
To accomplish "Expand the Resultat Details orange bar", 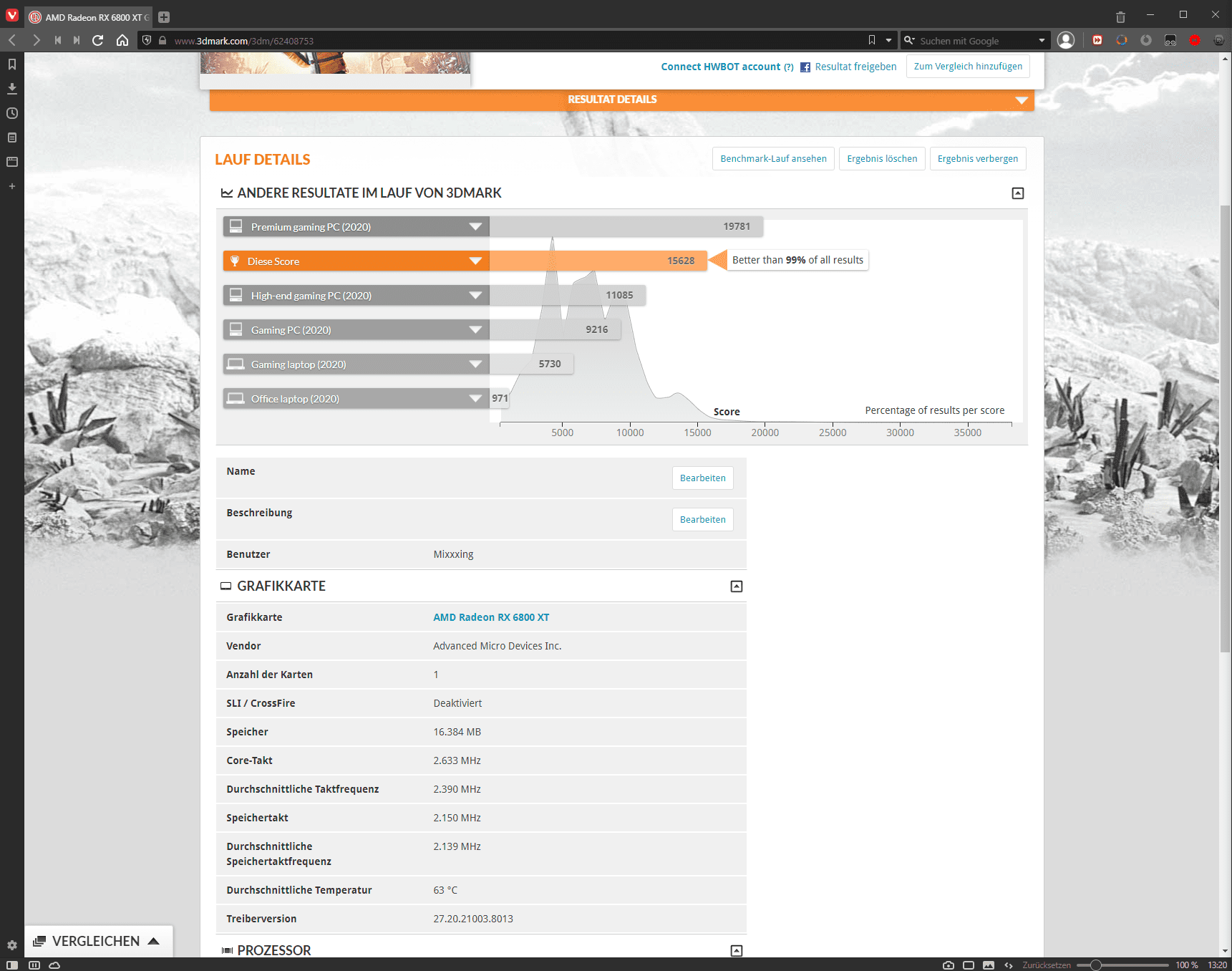I will pos(621,100).
